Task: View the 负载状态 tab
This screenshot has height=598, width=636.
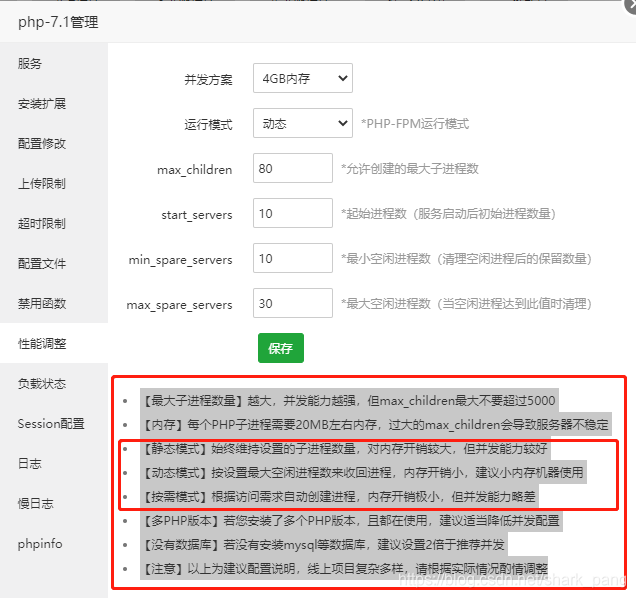Action: coord(54,383)
